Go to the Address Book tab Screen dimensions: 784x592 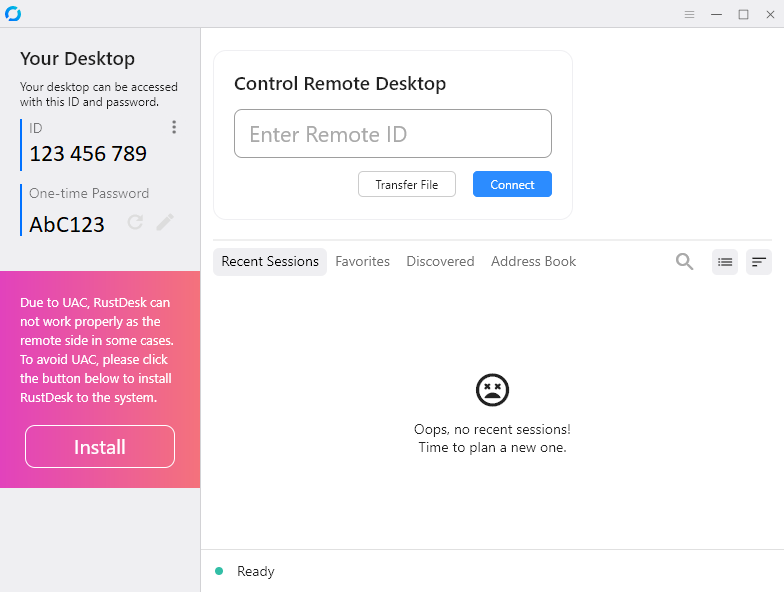(x=534, y=262)
